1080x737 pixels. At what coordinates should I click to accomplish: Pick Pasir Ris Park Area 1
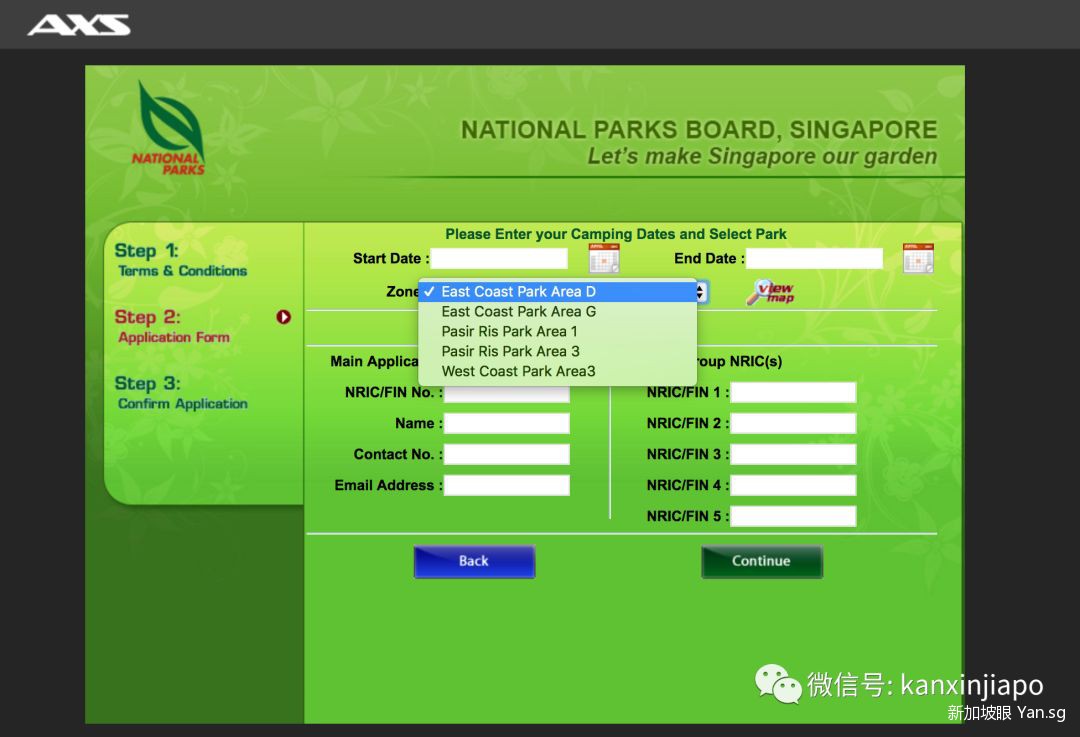point(509,331)
